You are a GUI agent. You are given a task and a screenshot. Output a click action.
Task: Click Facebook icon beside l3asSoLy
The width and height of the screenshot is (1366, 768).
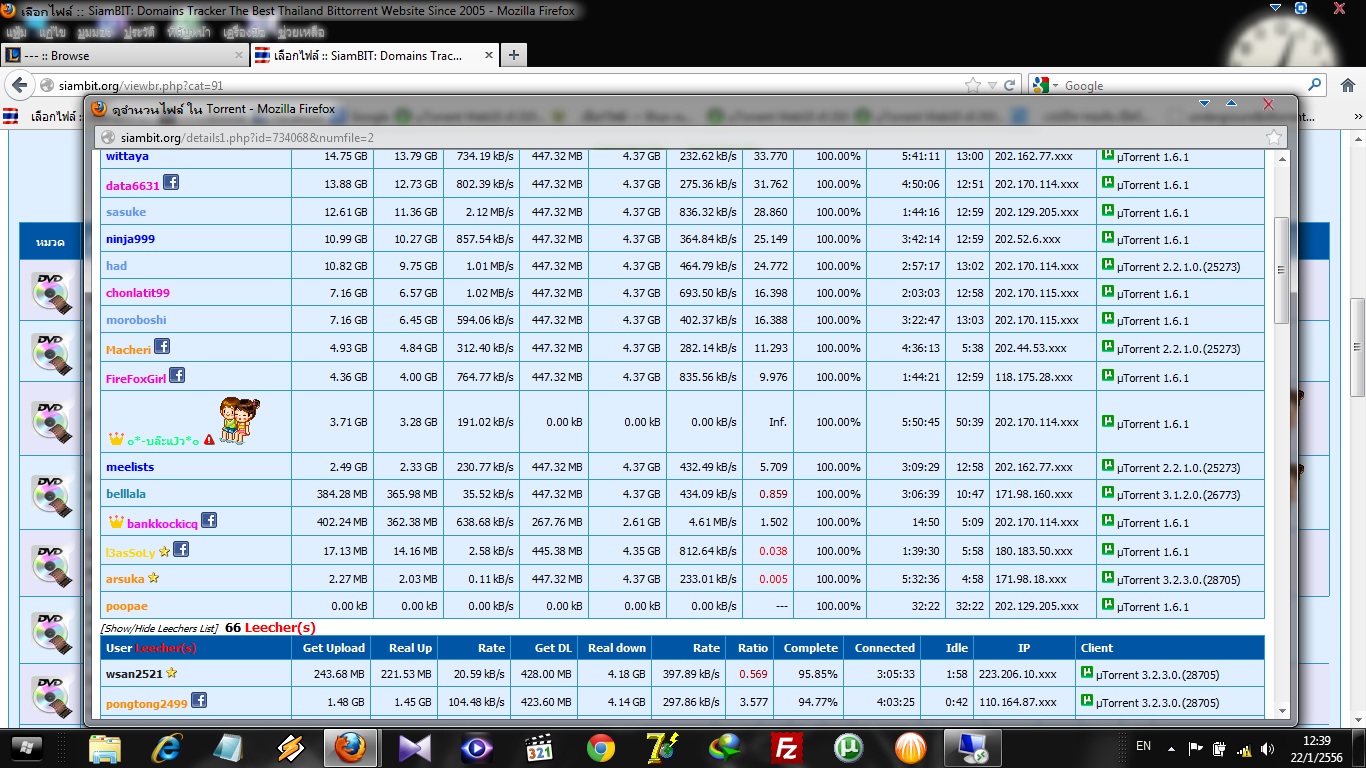coord(181,549)
